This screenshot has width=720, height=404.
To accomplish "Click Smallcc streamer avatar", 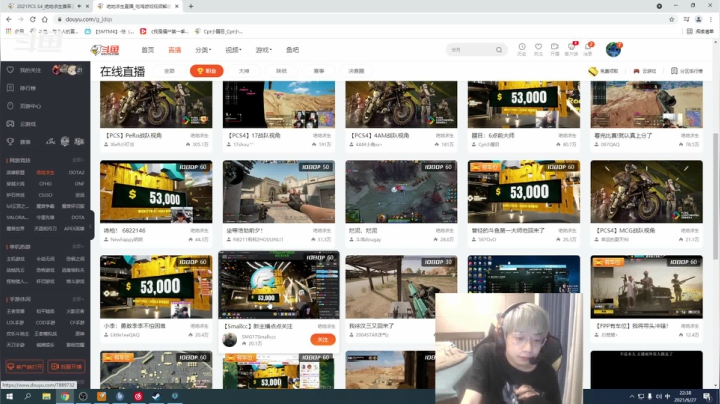I will pos(230,340).
